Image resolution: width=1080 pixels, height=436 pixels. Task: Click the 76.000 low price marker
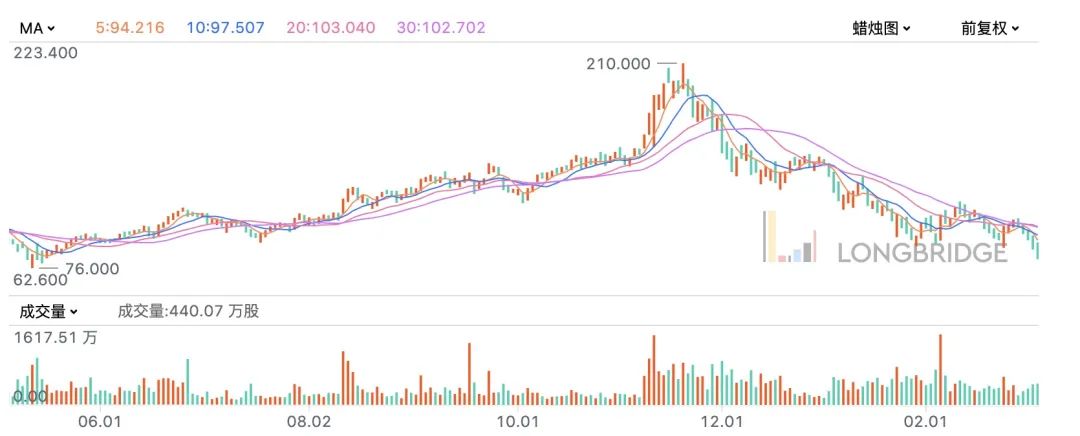point(91,268)
